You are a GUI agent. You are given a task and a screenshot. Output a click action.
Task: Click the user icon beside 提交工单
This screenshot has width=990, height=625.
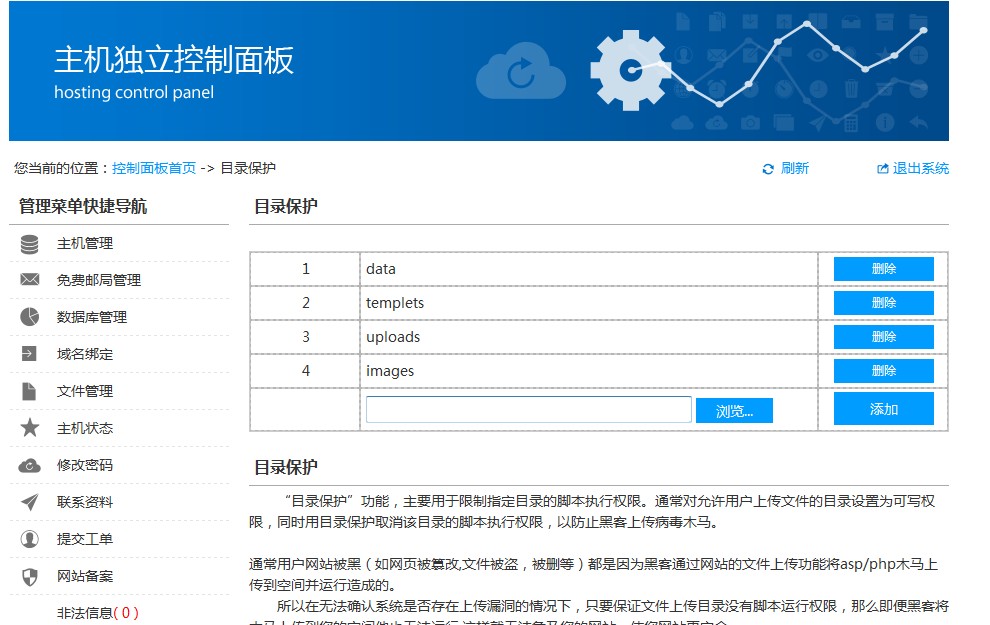click(30, 540)
